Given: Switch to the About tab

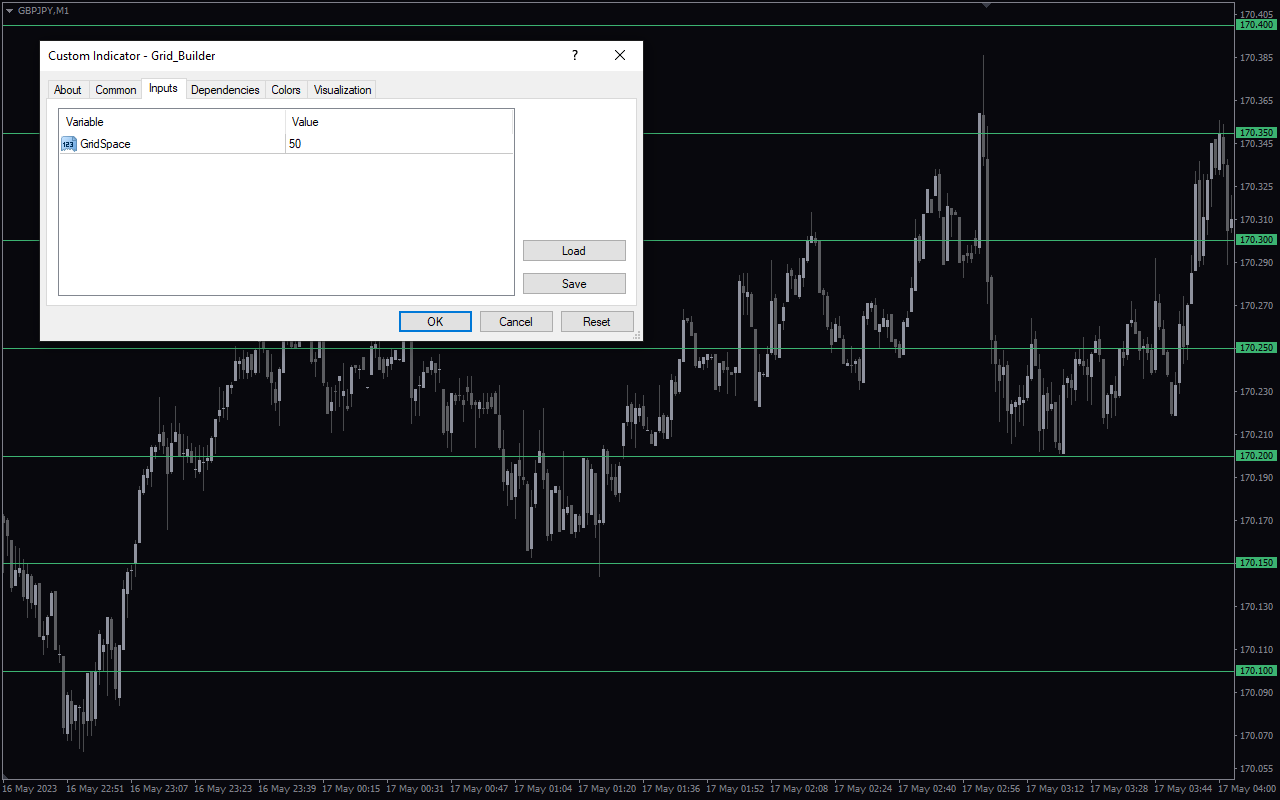Looking at the screenshot, I should pyautogui.click(x=68, y=90).
